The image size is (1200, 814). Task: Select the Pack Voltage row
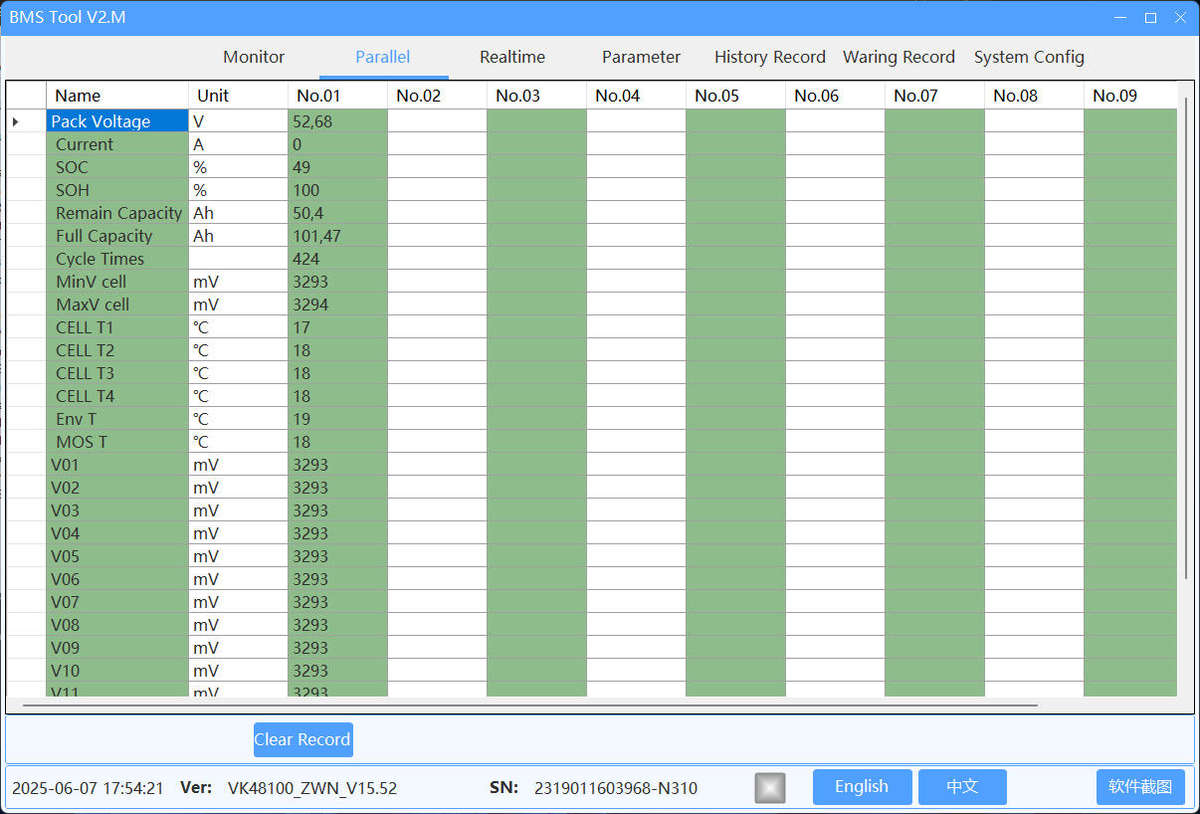[117, 121]
